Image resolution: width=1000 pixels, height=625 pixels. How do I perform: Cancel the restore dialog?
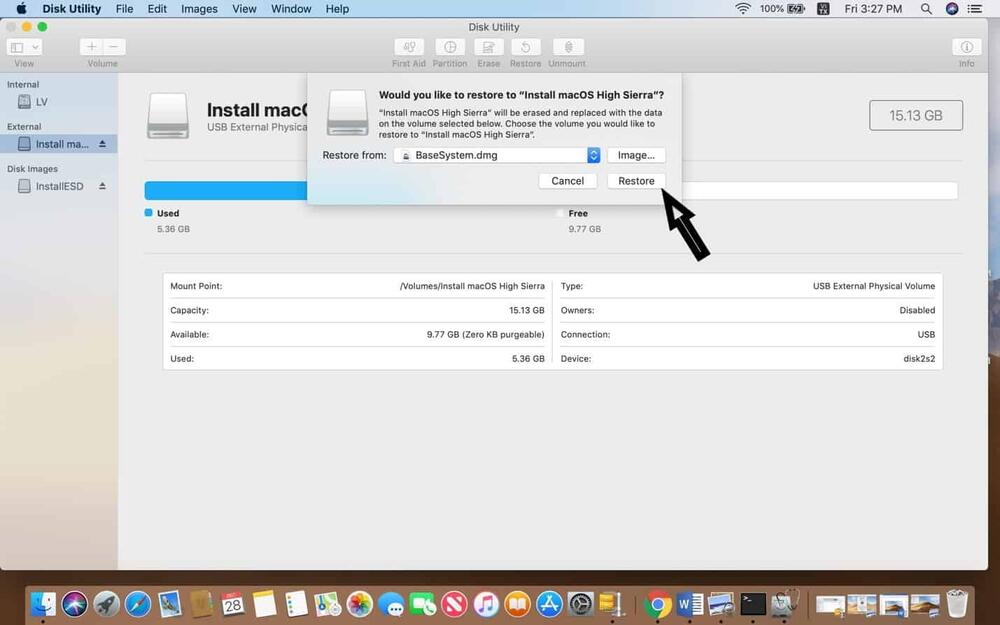[567, 181]
